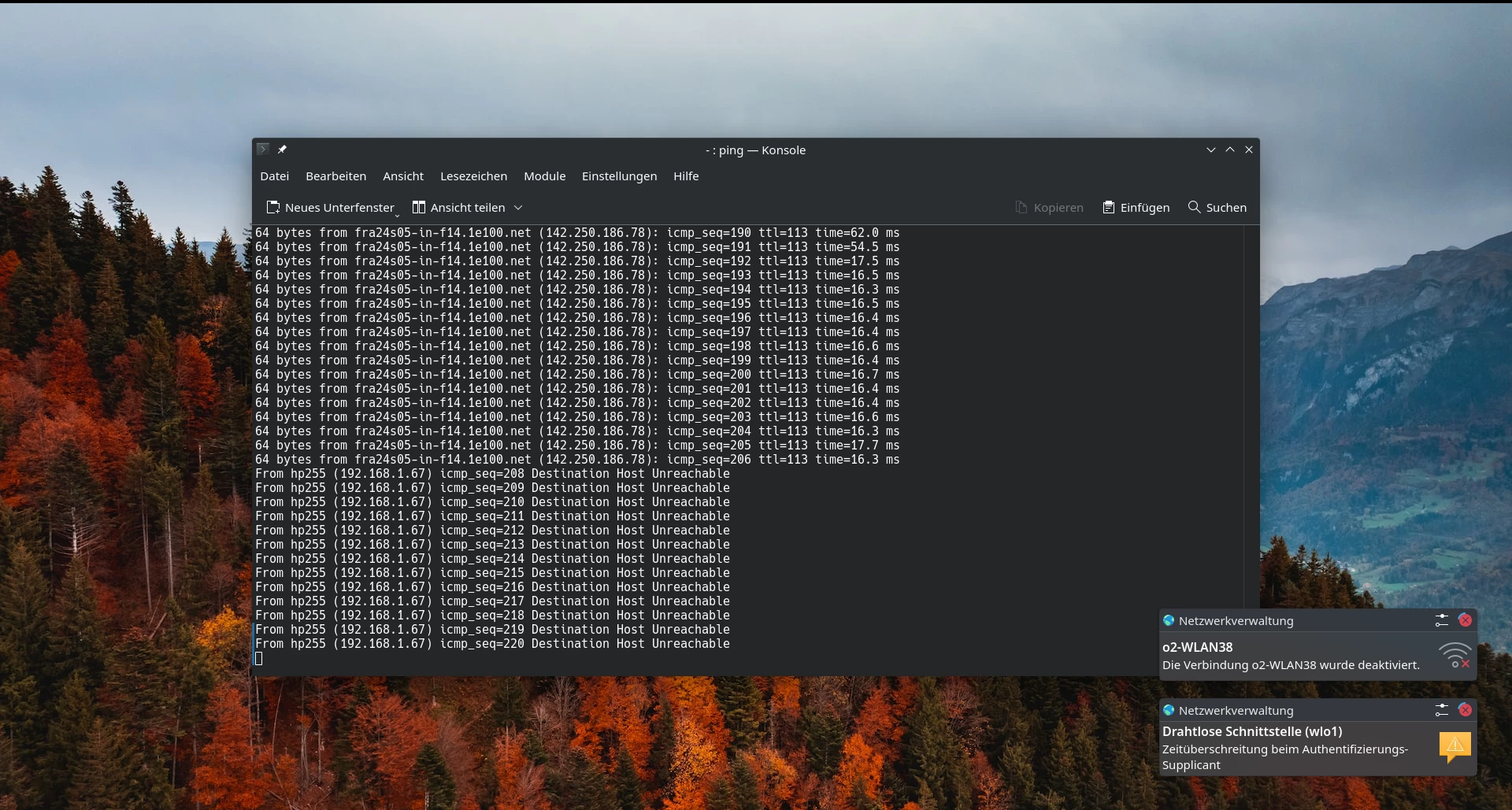Click the o2-WLAN38 notification title
The height and width of the screenshot is (810, 1512).
click(x=1197, y=647)
